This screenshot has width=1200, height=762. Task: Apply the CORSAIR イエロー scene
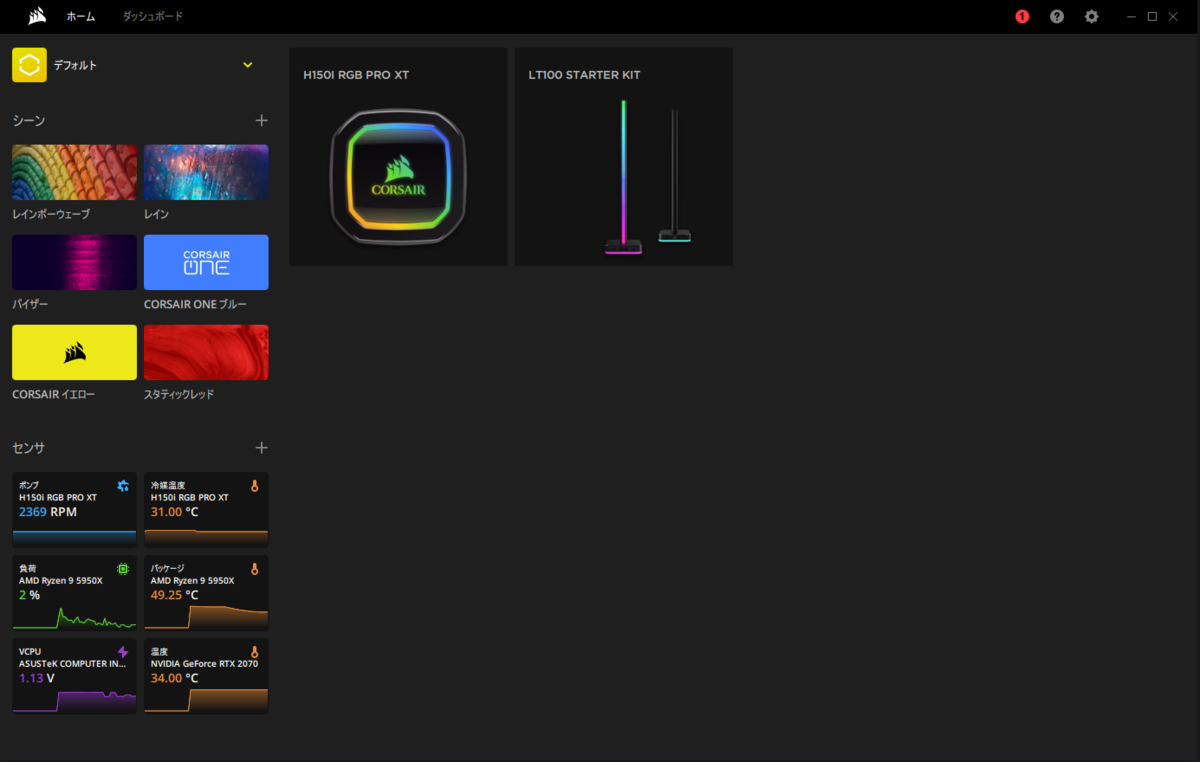(x=74, y=352)
